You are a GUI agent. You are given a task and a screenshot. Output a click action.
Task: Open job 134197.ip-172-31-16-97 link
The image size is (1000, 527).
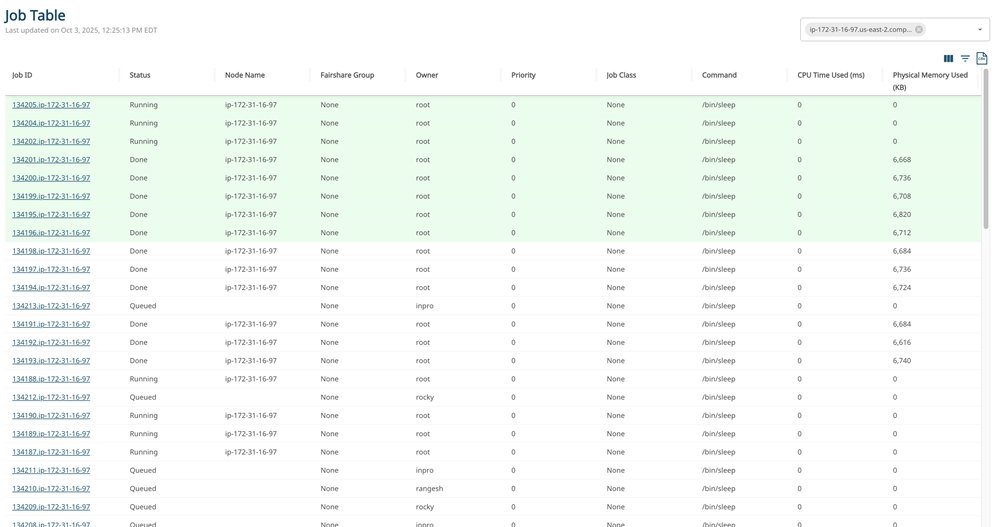pyautogui.click(x=51, y=269)
